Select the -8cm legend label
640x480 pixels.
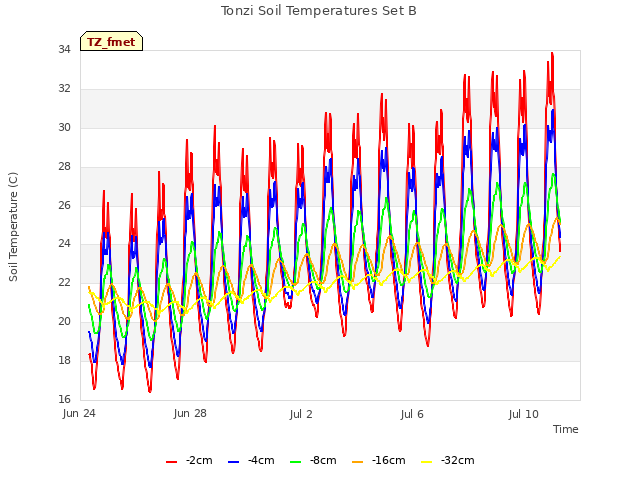(x=323, y=460)
